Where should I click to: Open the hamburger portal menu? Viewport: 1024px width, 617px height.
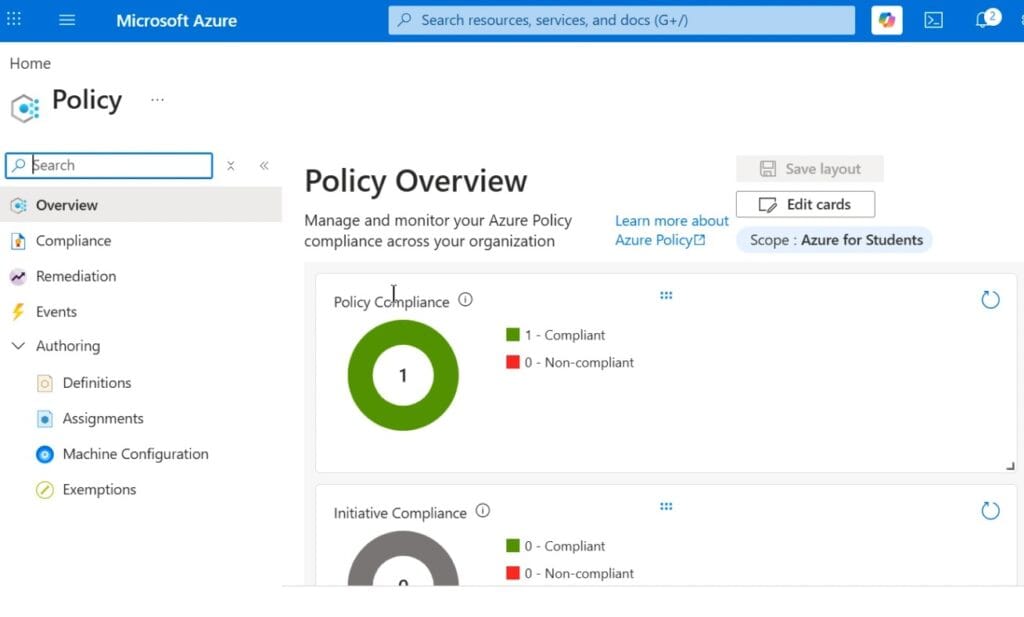pyautogui.click(x=67, y=20)
